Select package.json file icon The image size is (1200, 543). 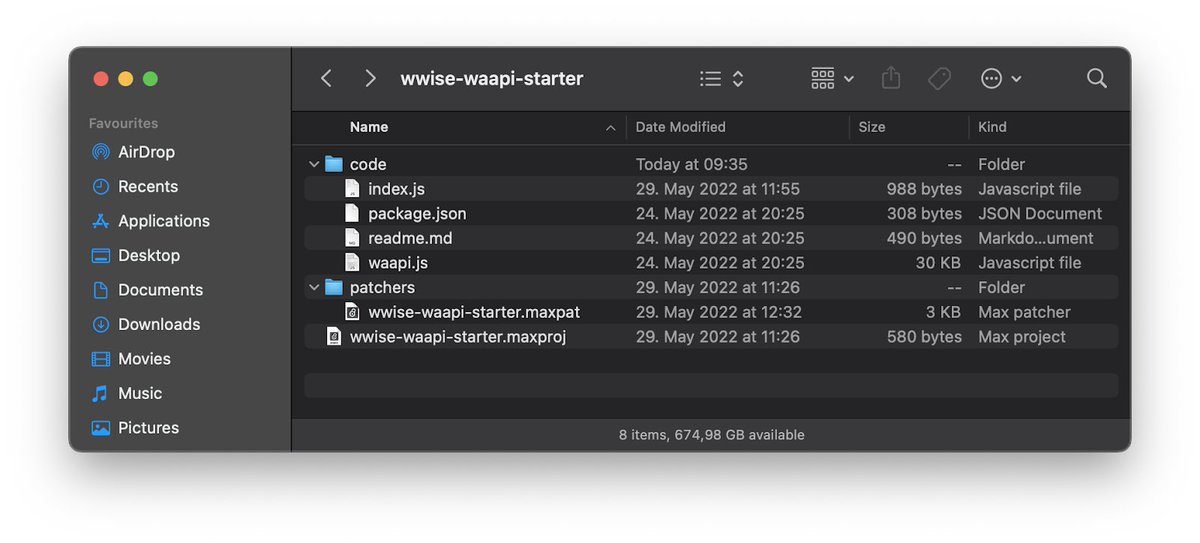(x=351, y=213)
